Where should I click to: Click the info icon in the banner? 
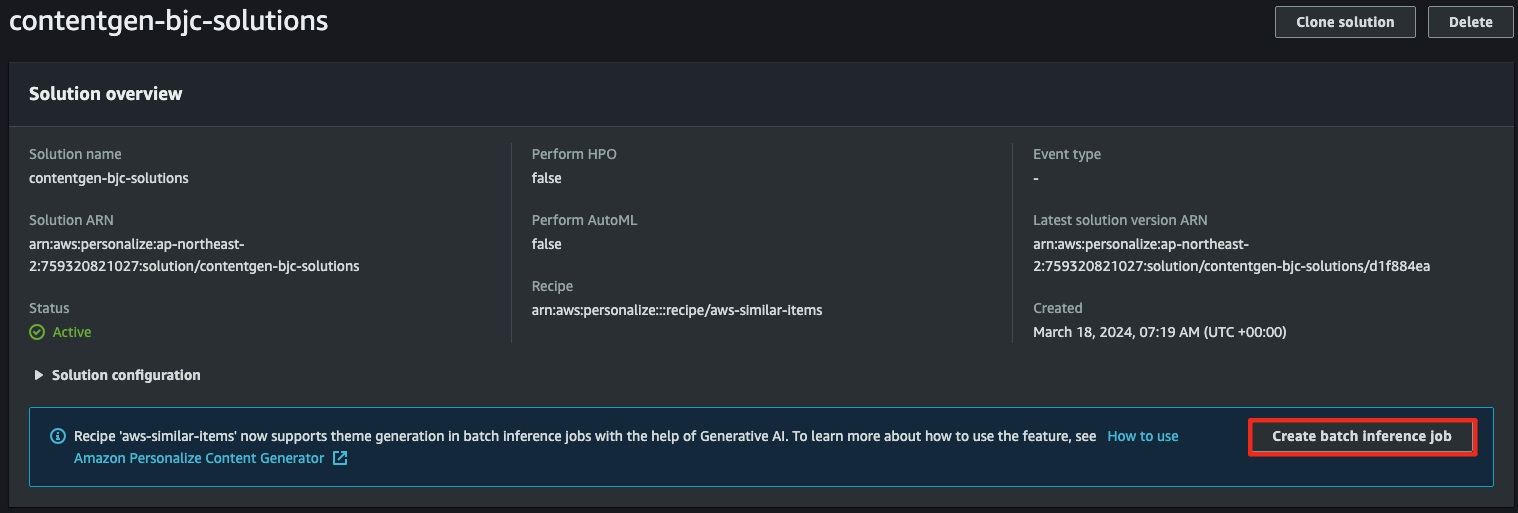point(58,436)
